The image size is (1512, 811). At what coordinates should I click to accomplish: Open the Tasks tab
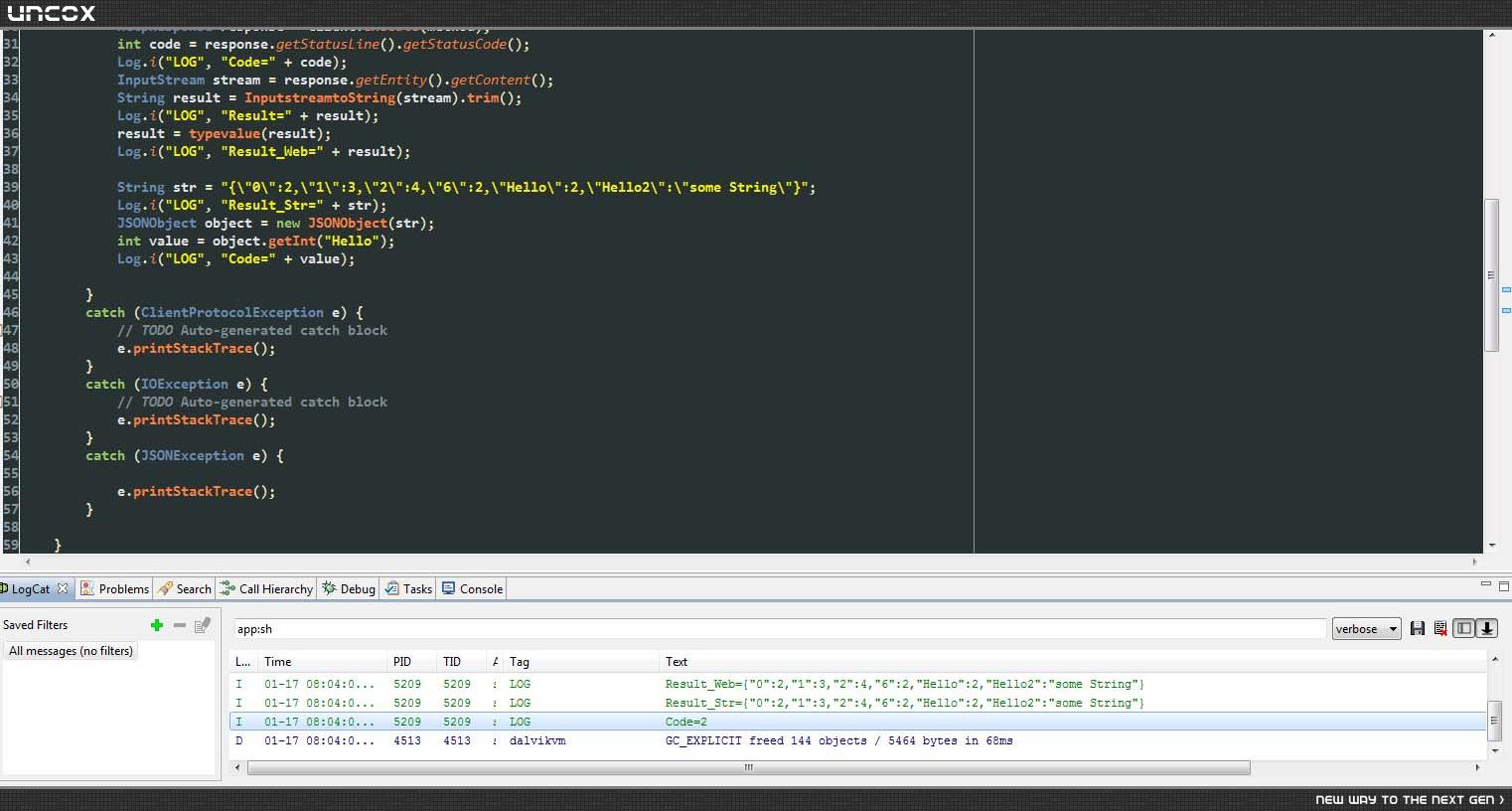[x=408, y=588]
